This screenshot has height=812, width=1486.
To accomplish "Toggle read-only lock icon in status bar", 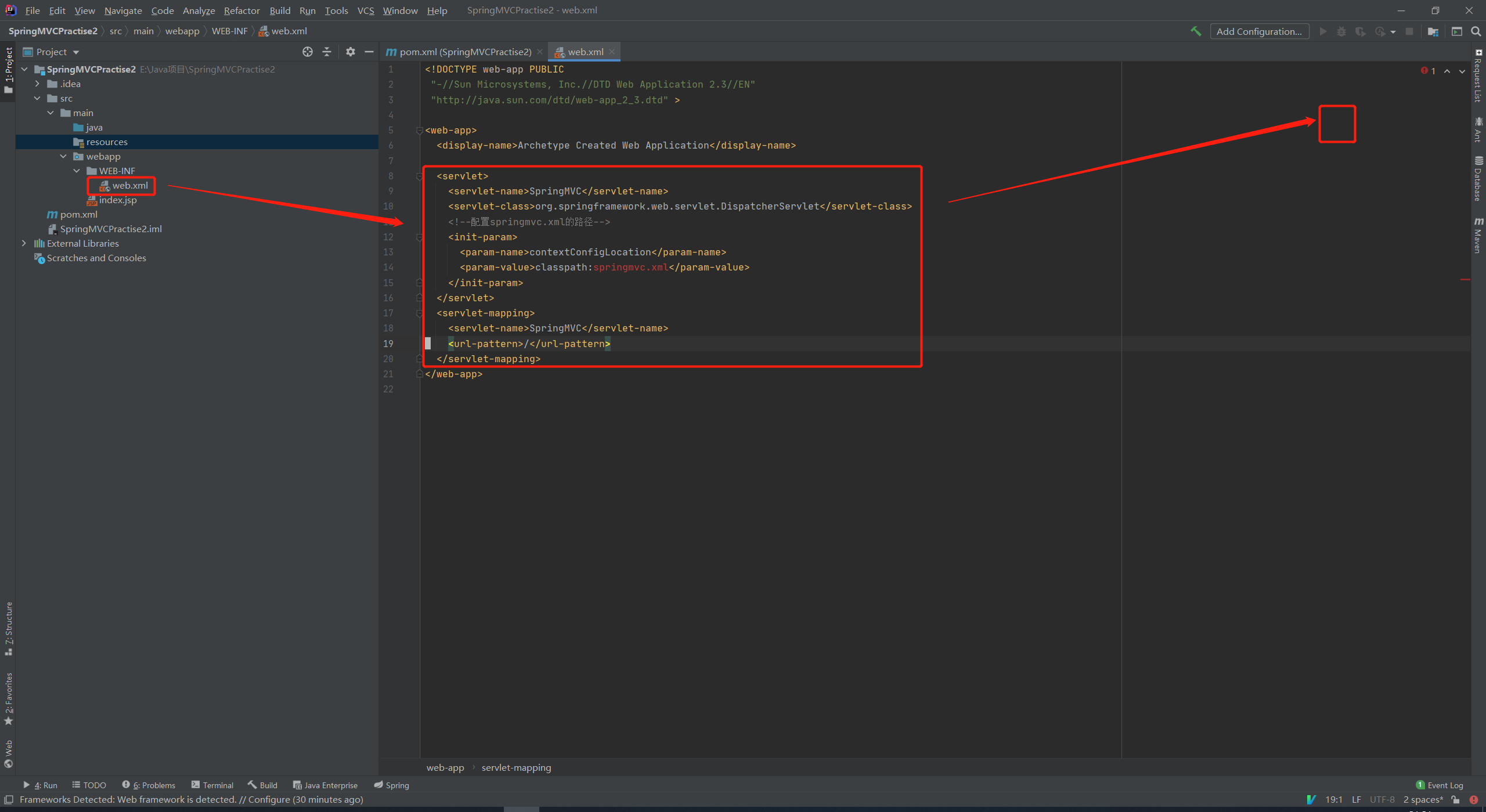I will click(1456, 799).
